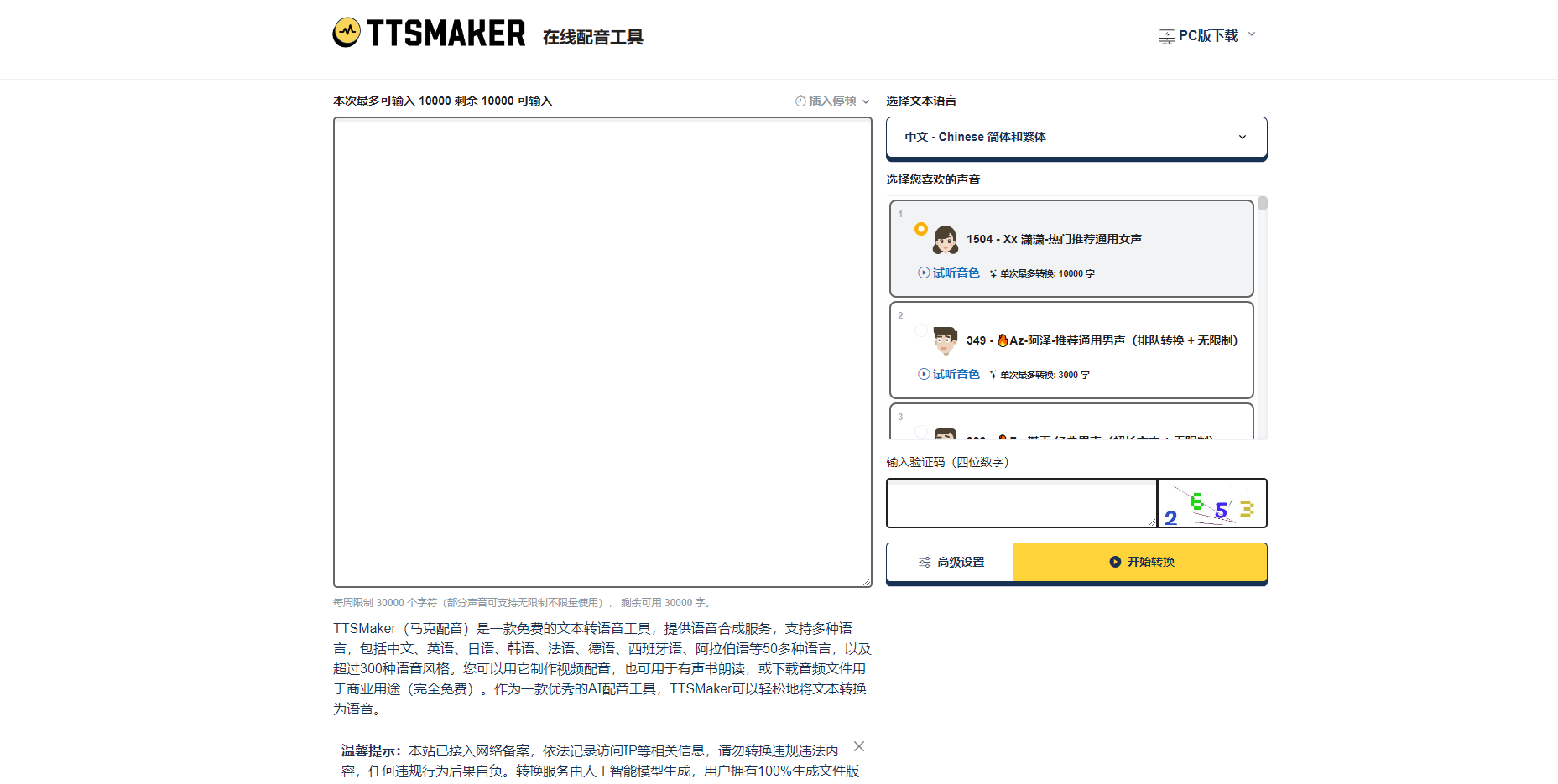Expand the 插入停顿 pause dropdown

click(866, 101)
